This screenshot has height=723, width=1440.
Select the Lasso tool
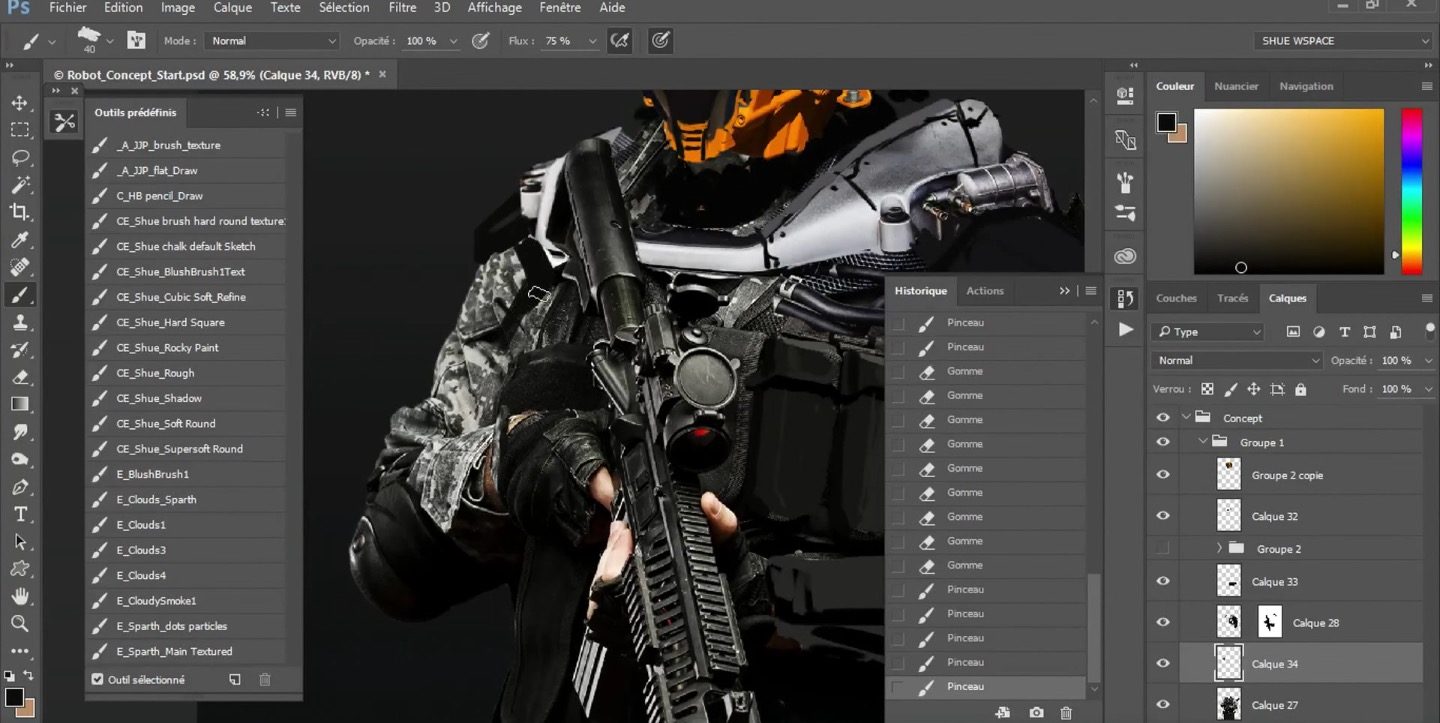pyautogui.click(x=19, y=157)
